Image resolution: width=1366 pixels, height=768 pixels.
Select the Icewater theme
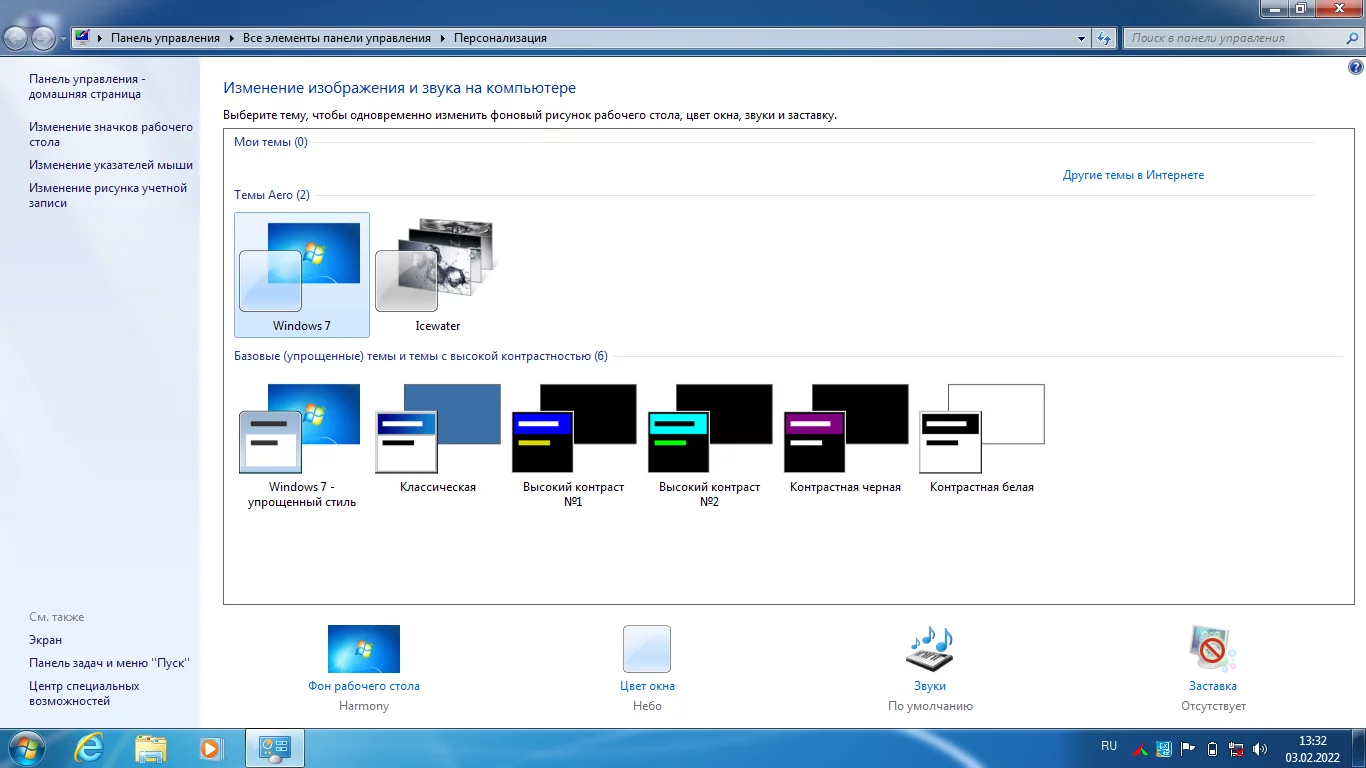click(438, 275)
